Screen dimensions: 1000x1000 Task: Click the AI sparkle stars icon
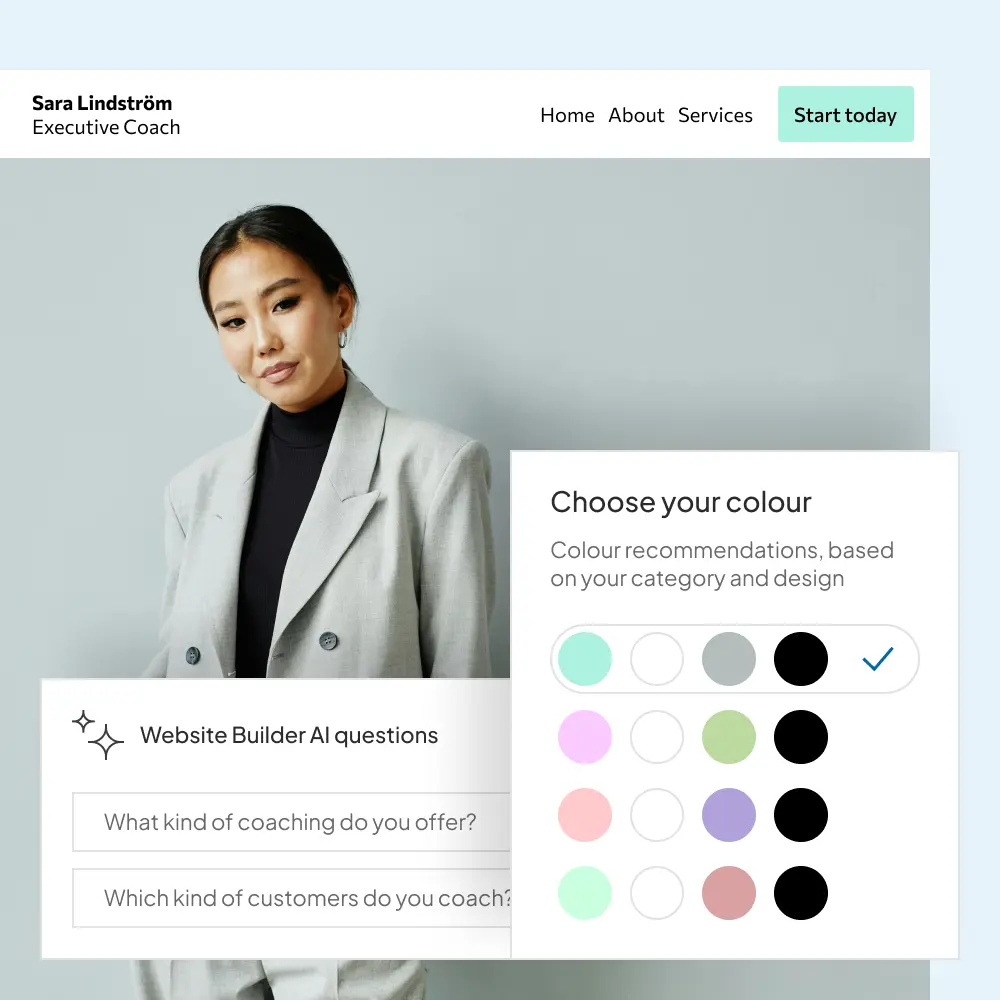click(x=98, y=735)
